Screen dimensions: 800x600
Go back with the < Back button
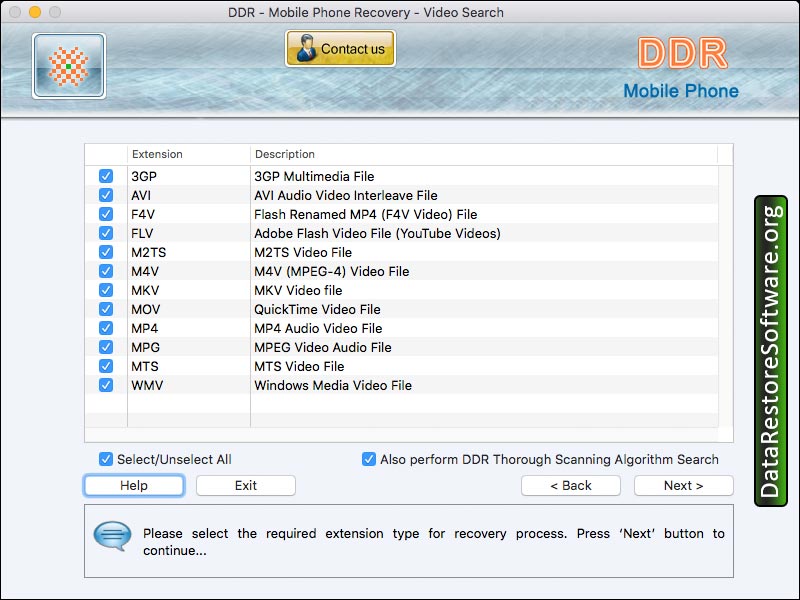click(x=571, y=485)
